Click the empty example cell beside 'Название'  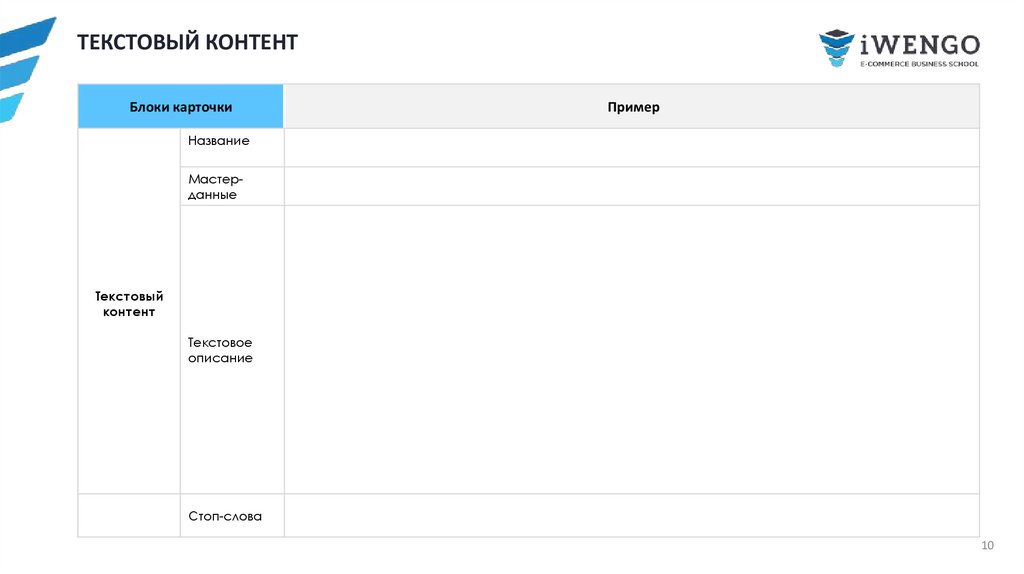click(x=632, y=148)
